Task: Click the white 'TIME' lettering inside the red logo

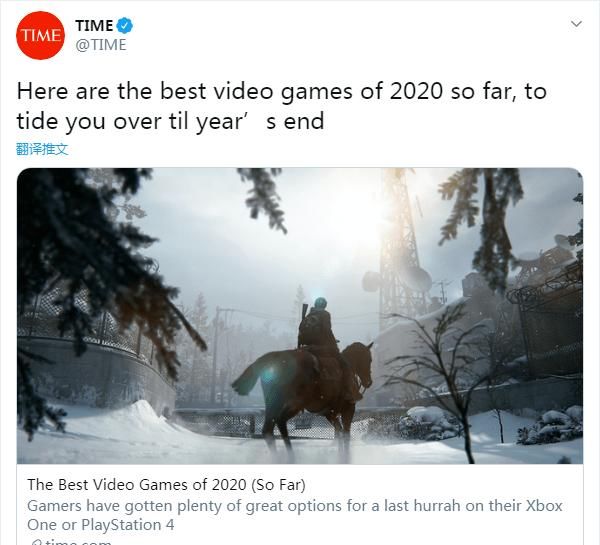Action: pyautogui.click(x=41, y=36)
